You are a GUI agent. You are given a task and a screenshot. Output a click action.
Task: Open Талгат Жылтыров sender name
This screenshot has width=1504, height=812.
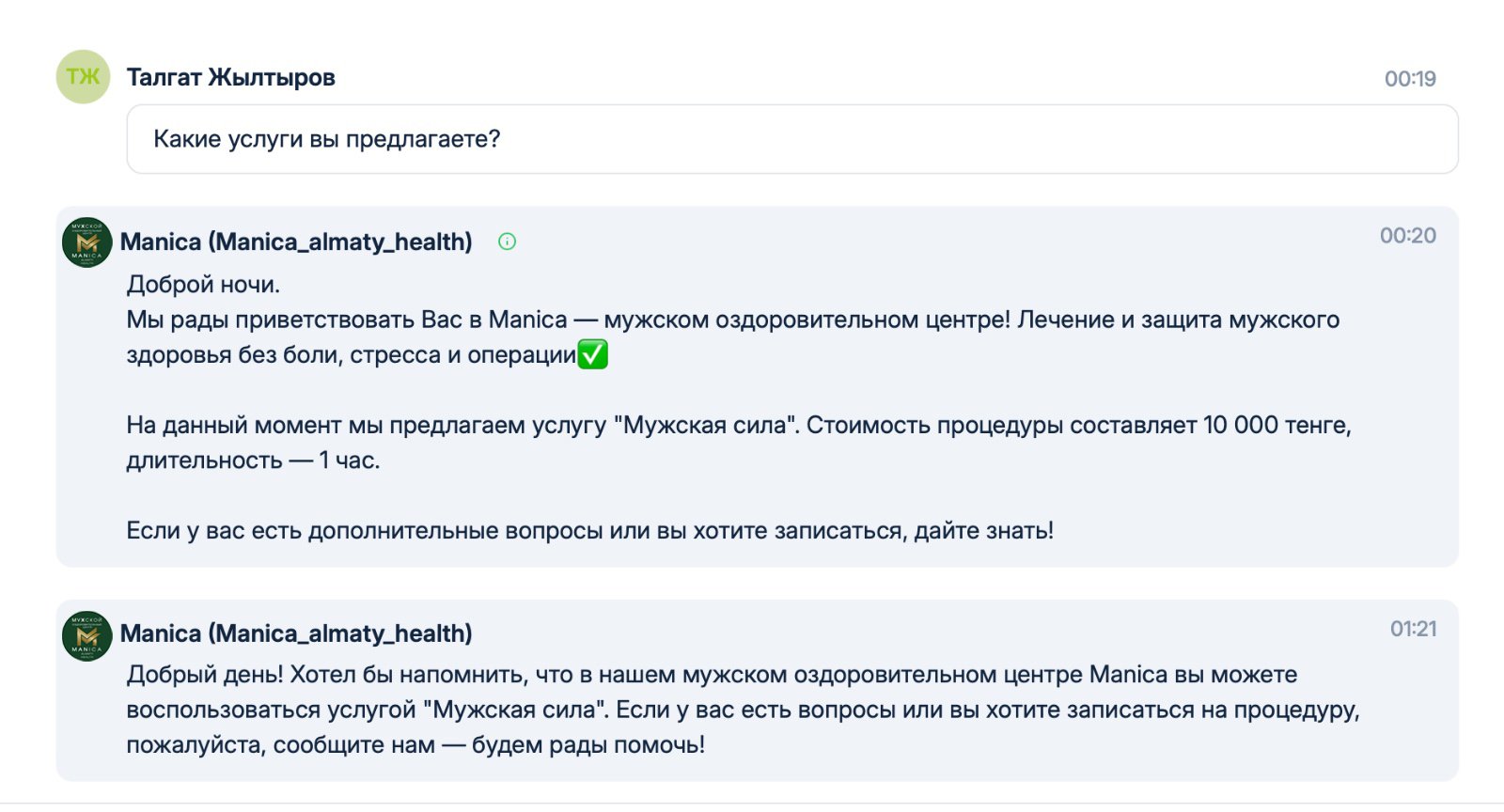230,77
